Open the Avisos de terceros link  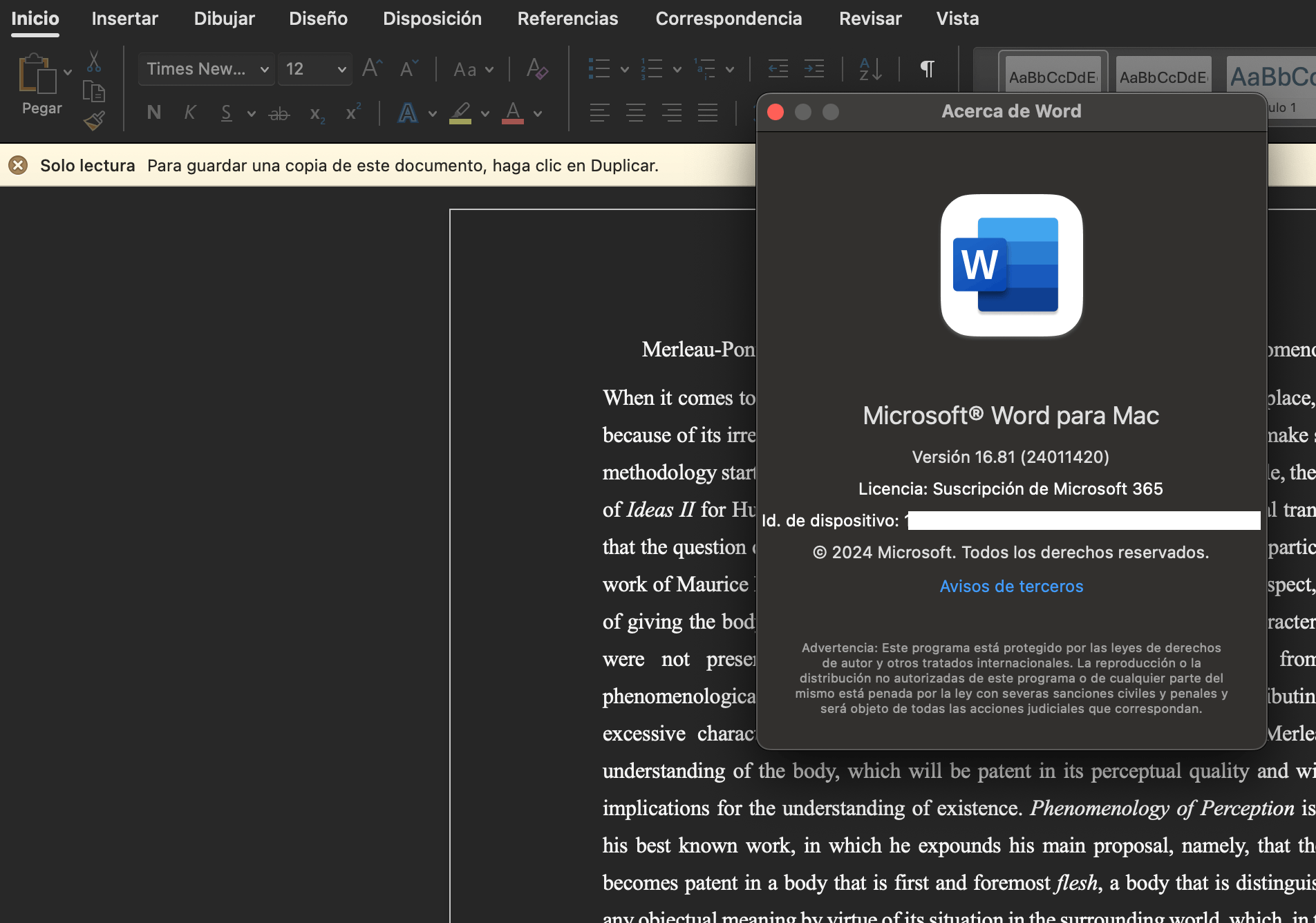click(1011, 587)
